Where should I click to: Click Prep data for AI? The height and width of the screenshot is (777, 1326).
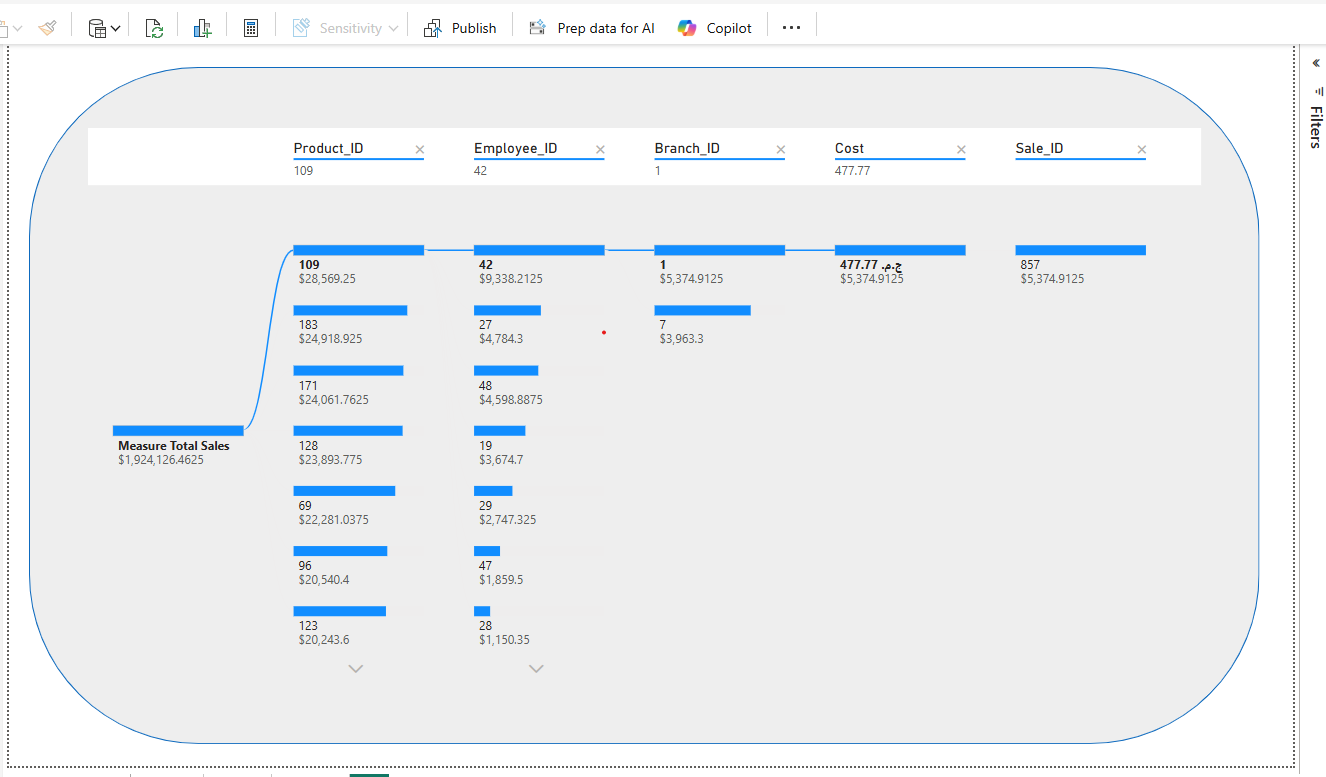(591, 28)
